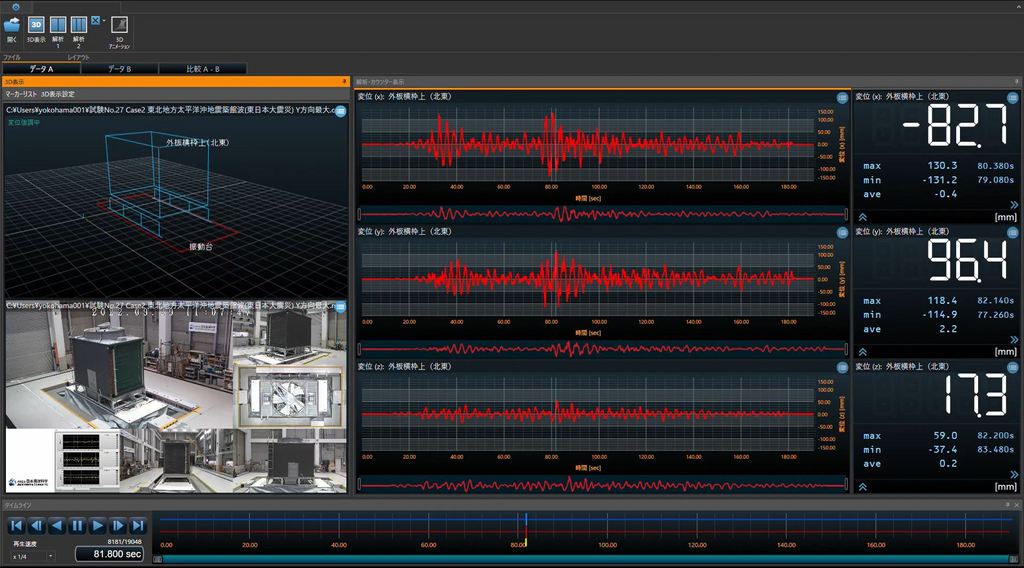This screenshot has width=1024, height=568.
Task: Click the 変位 (y) max value 118.4
Action: click(942, 301)
